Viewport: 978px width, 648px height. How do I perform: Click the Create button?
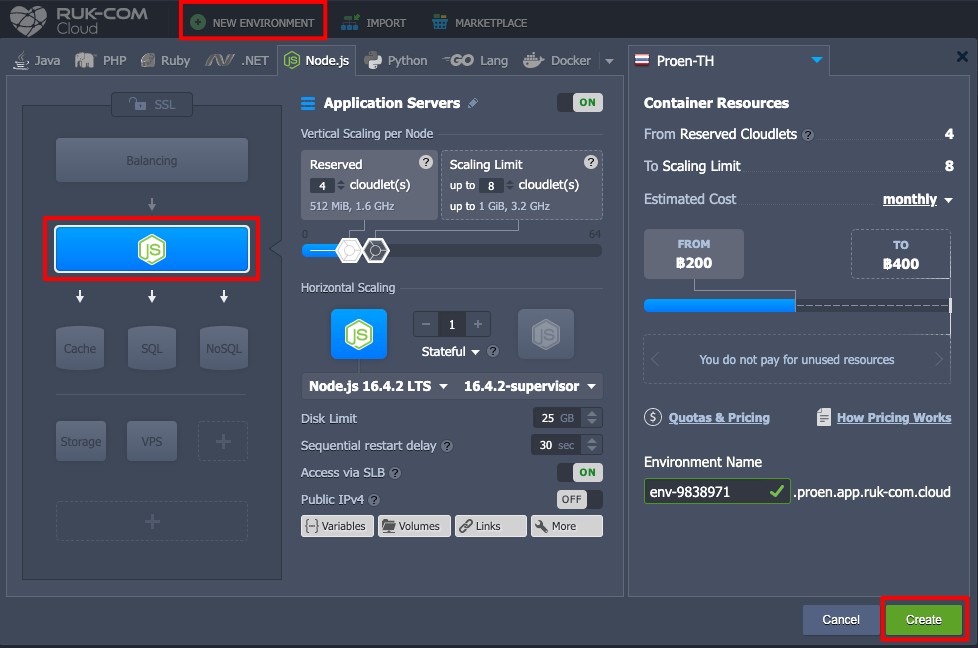coord(924,619)
